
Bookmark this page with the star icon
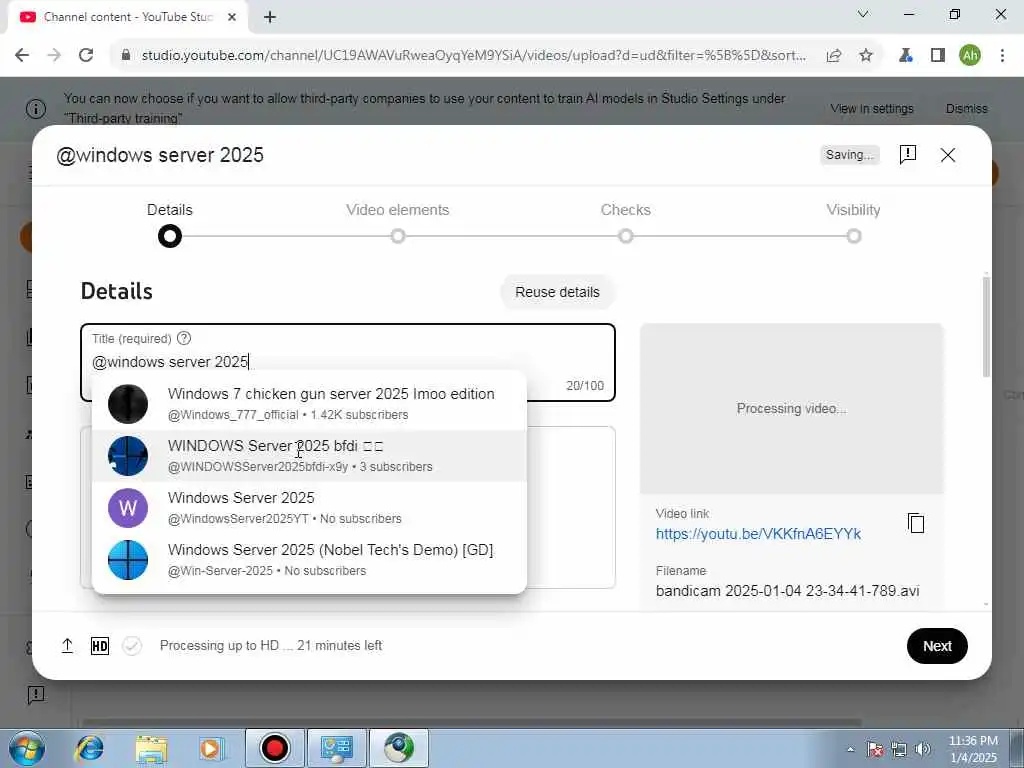(x=866, y=56)
